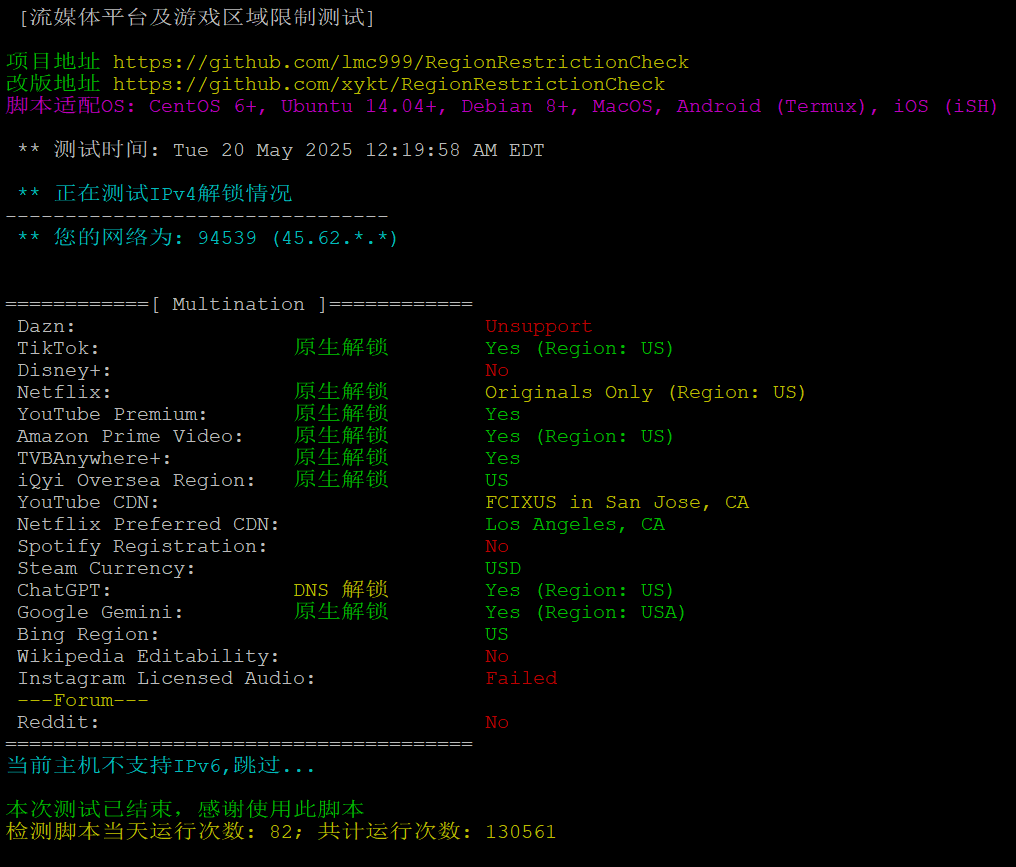This screenshot has width=1016, height=867.
Task: Click the Steam Currency USD value
Action: point(503,569)
